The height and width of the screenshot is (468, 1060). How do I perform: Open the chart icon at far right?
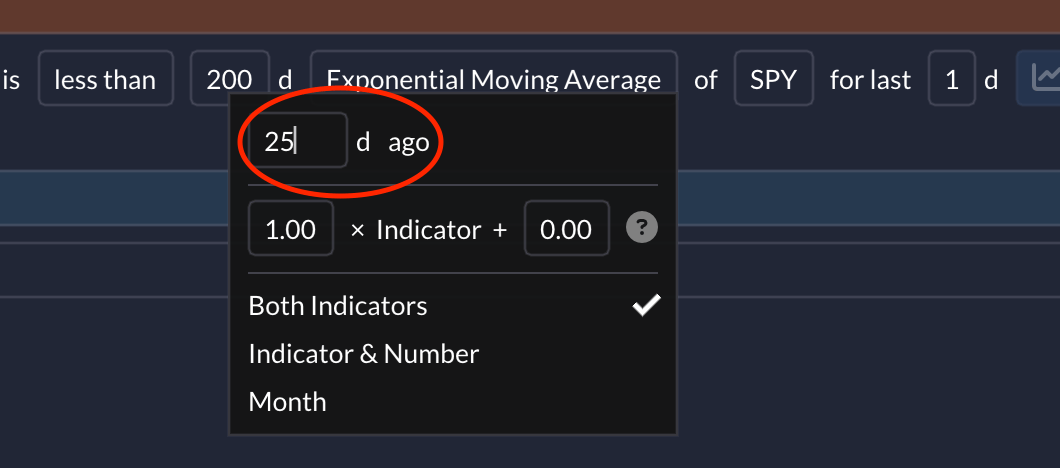1038,78
